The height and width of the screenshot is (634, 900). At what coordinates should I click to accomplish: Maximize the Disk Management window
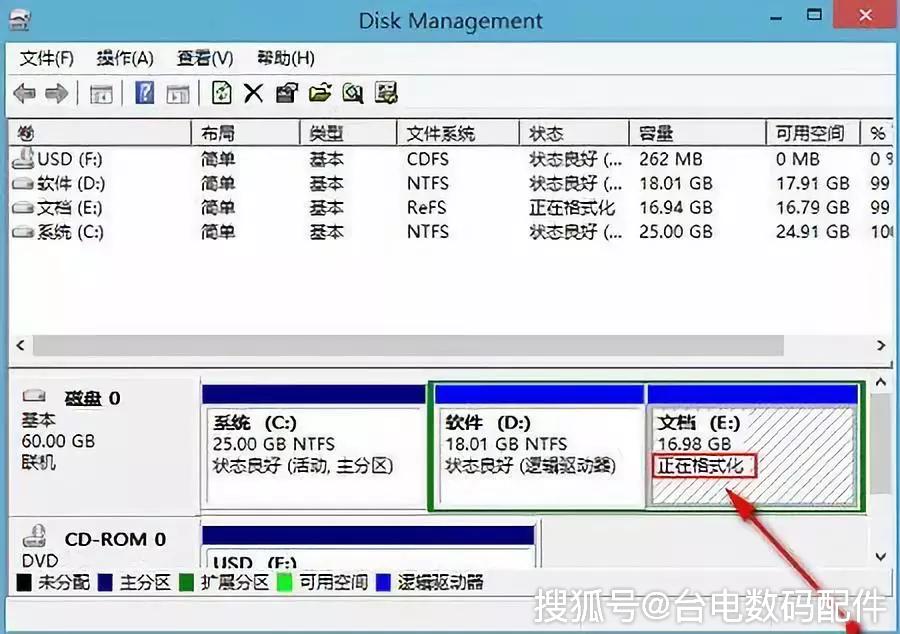[814, 15]
